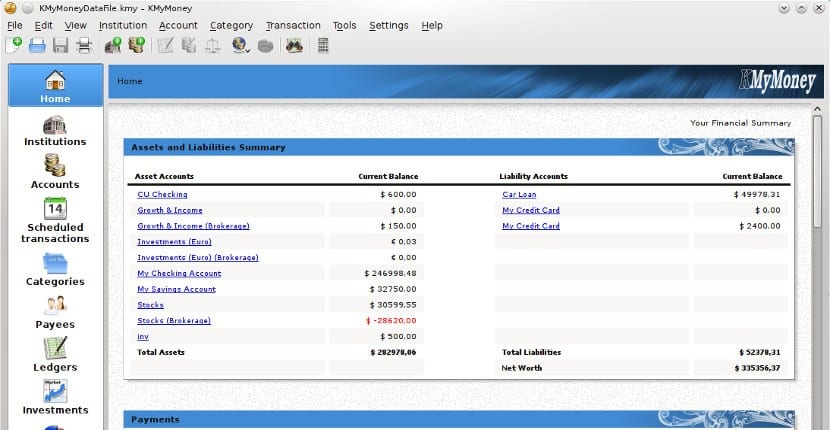Click the KMyMoney app icon in title bar
This screenshot has height=430, width=830.
[10, 7]
